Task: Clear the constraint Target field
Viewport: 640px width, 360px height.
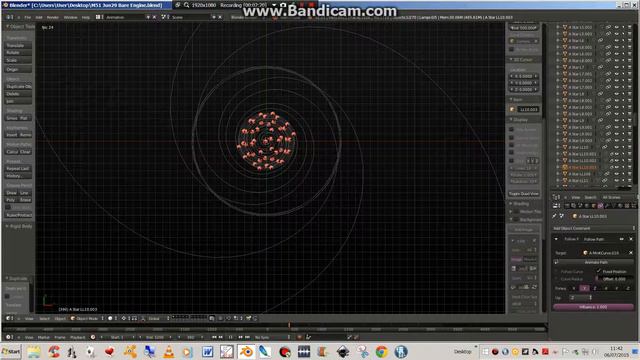Action: coord(631,253)
